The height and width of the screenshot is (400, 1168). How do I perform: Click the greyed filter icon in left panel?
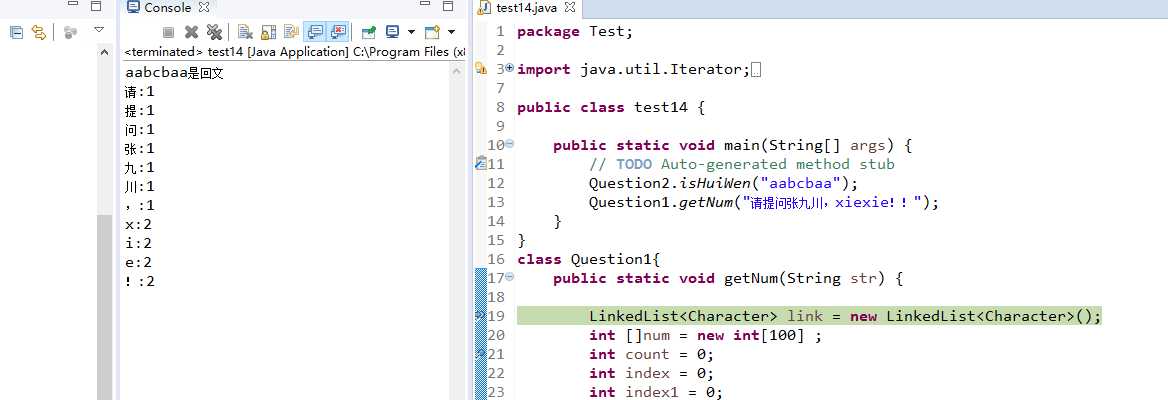click(x=71, y=32)
